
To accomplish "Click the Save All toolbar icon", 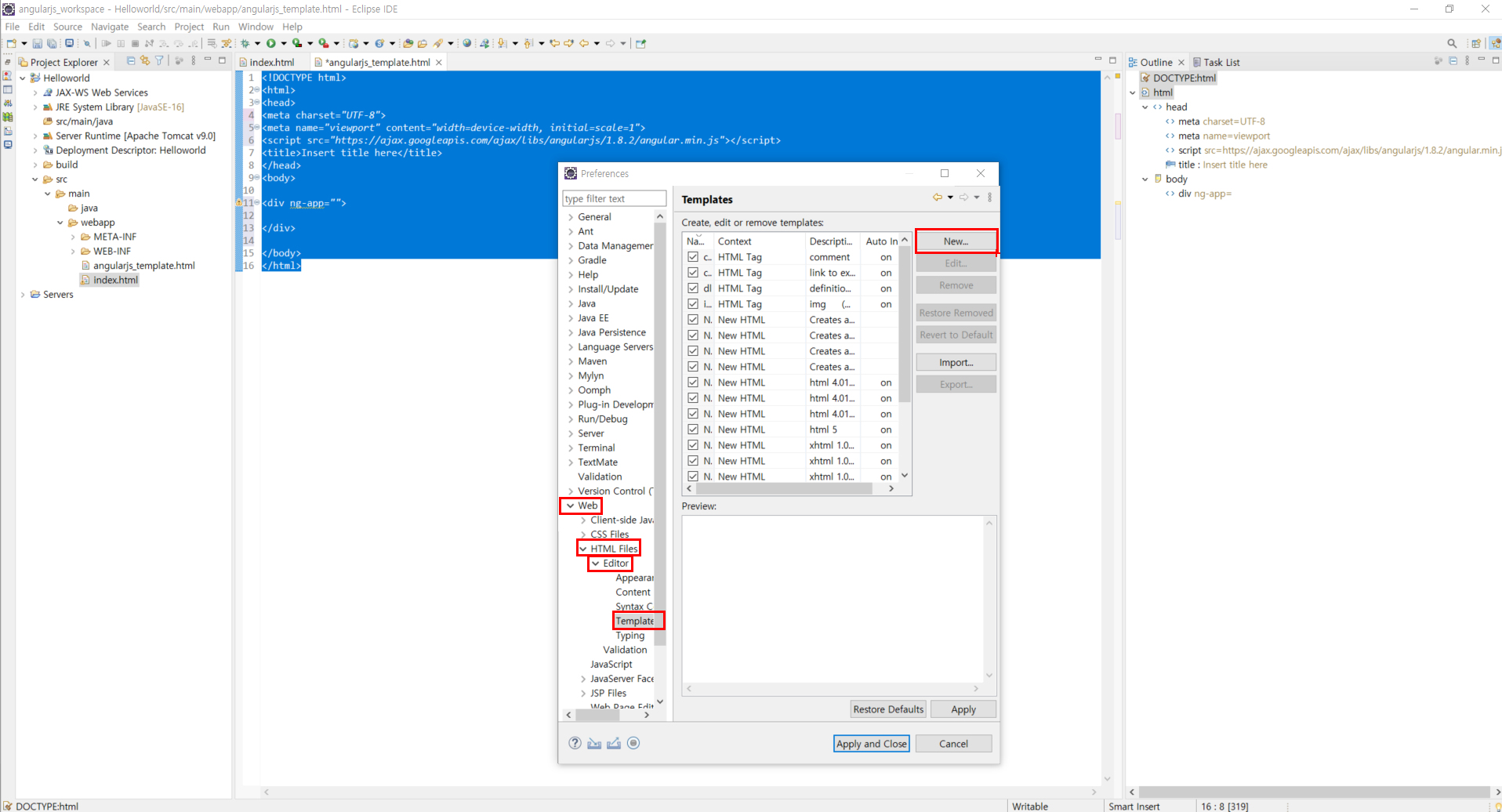I will (x=52, y=44).
